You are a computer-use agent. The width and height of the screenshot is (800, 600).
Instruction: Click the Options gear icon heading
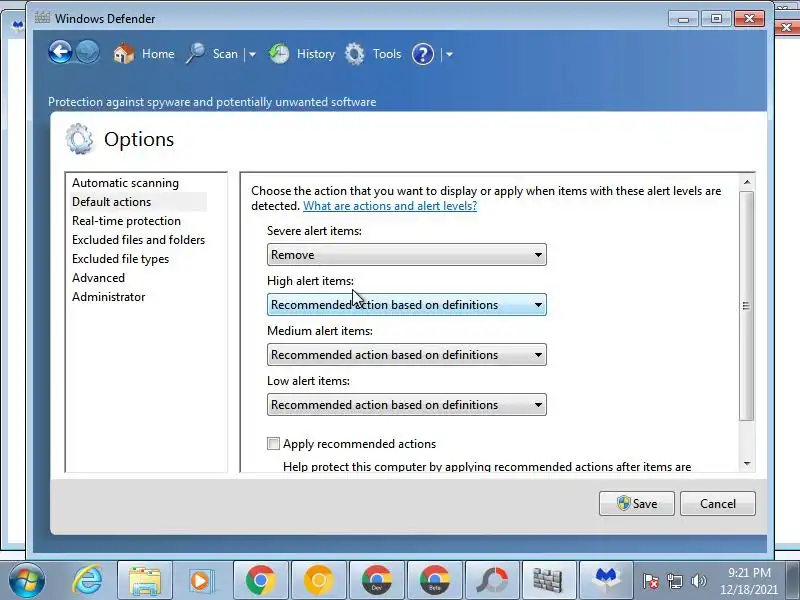point(79,139)
